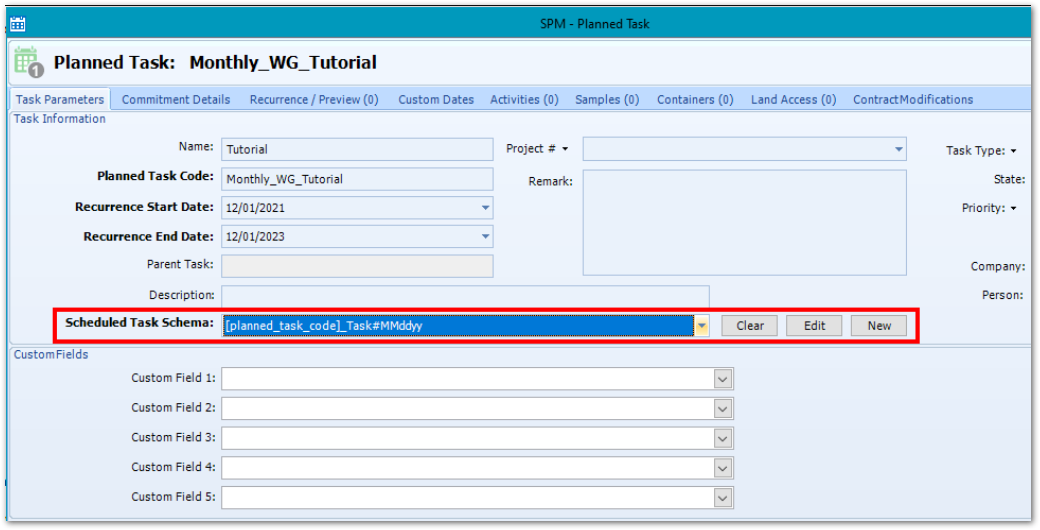
Task: Click the Planned Task calendar icon
Action: [x=28, y=62]
